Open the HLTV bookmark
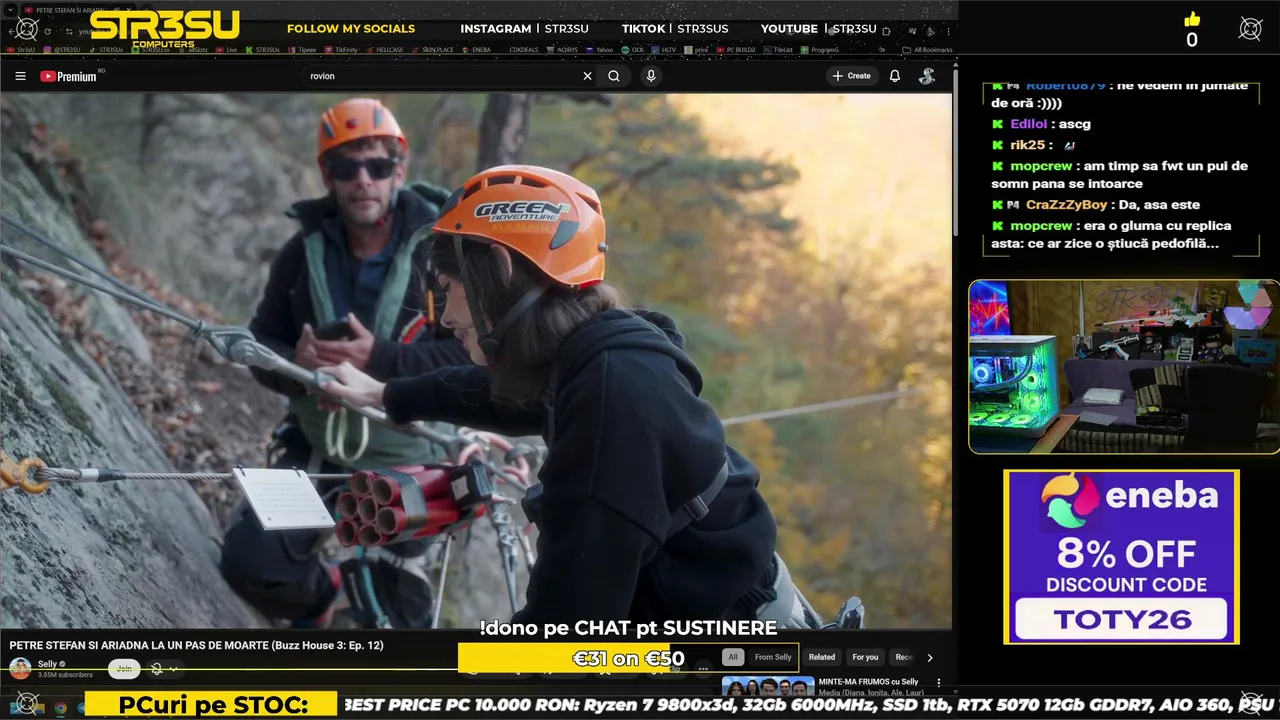 point(663,50)
